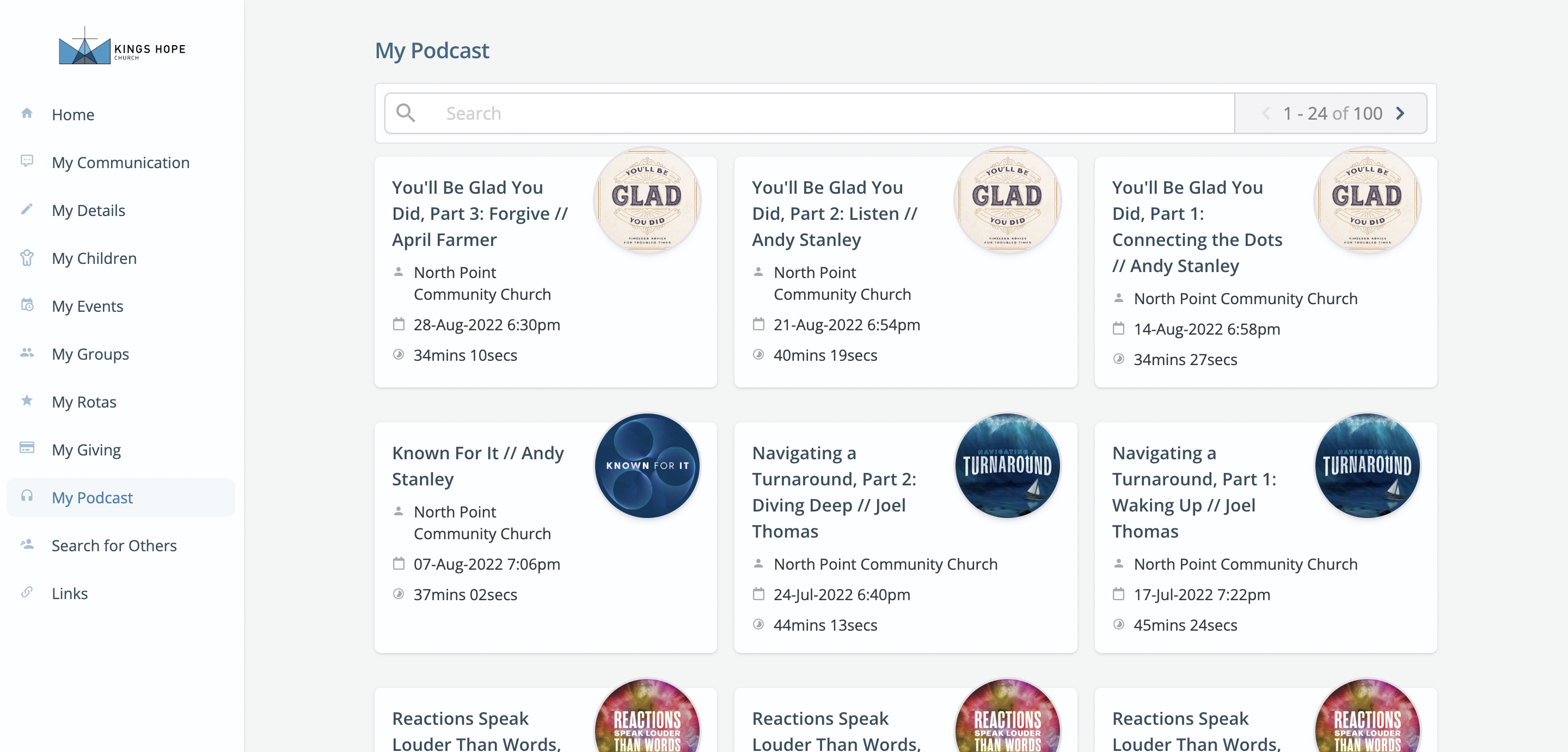Click the Glad You Did Part 1 artwork
Viewport: 1568px width, 752px height.
pos(1367,200)
